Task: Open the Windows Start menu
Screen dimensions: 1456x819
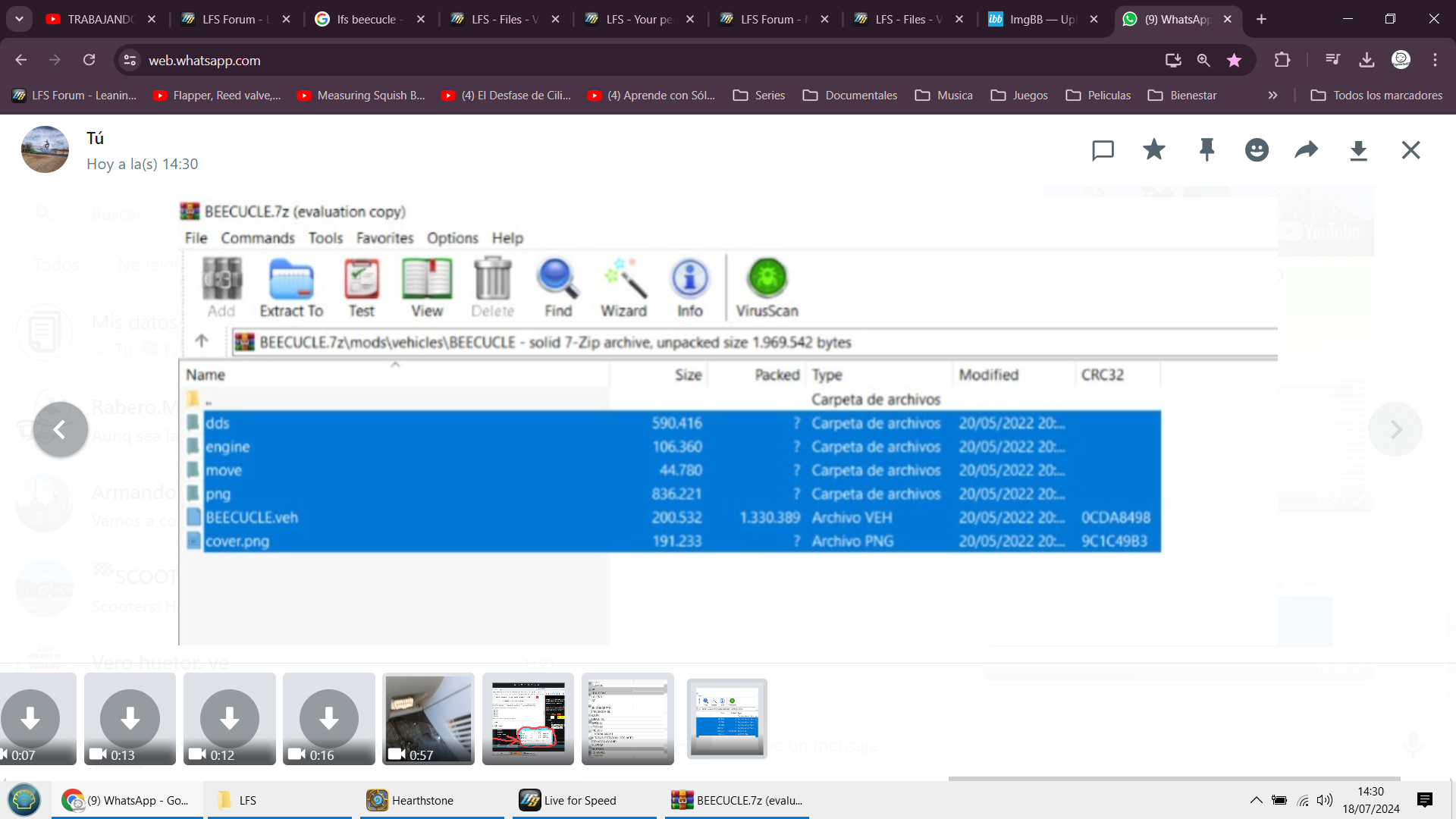Action: pyautogui.click(x=24, y=800)
